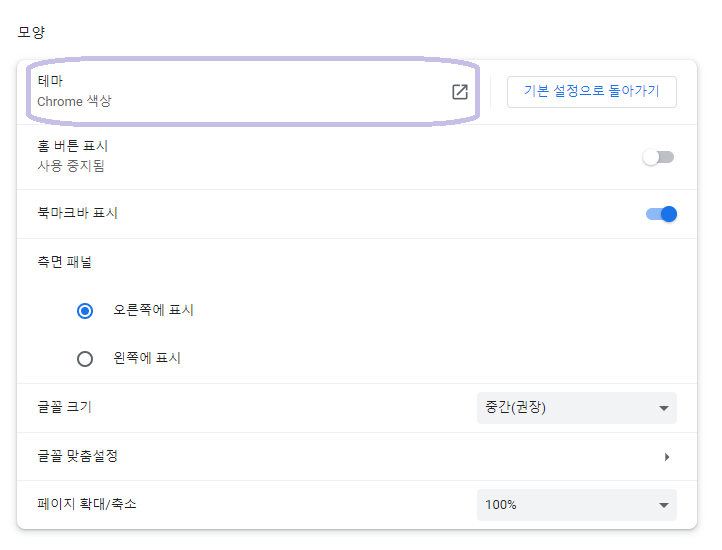Open the 글꼴 크기 dropdown showing 중간(권장)

576,408
